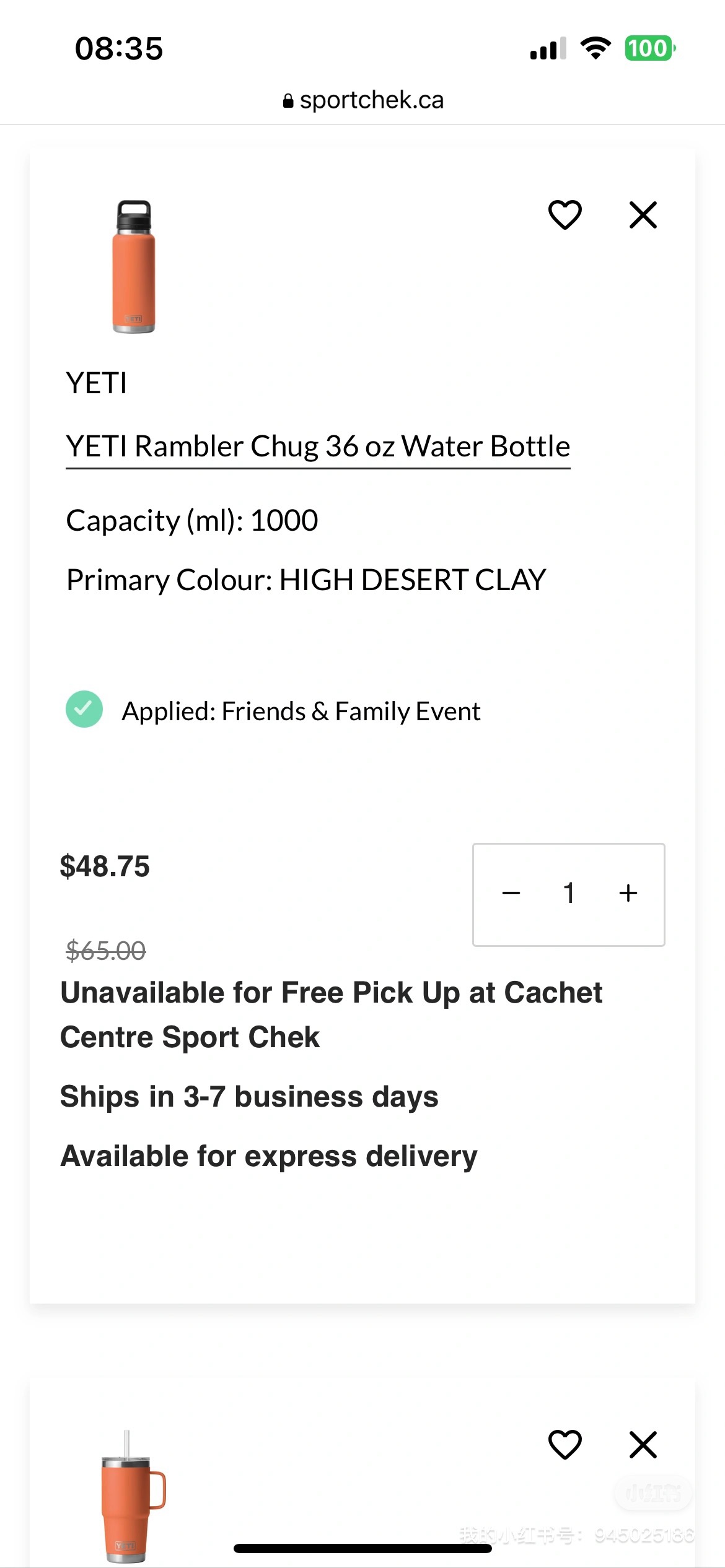
Task: Tap the sportchek.ca address bar
Action: coord(371,100)
